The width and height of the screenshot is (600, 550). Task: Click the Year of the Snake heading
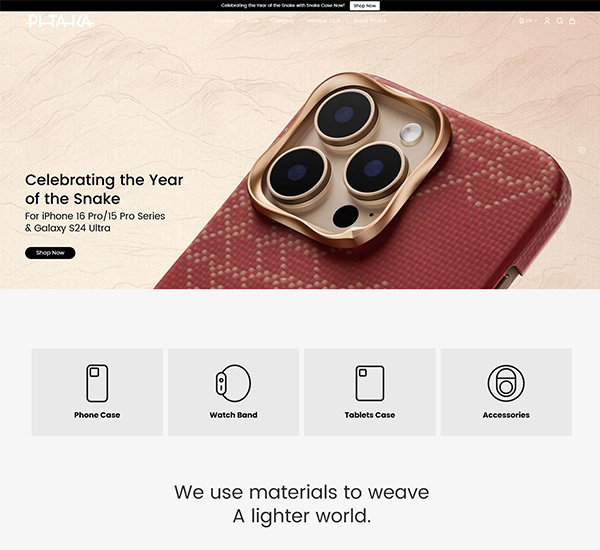[x=104, y=189]
